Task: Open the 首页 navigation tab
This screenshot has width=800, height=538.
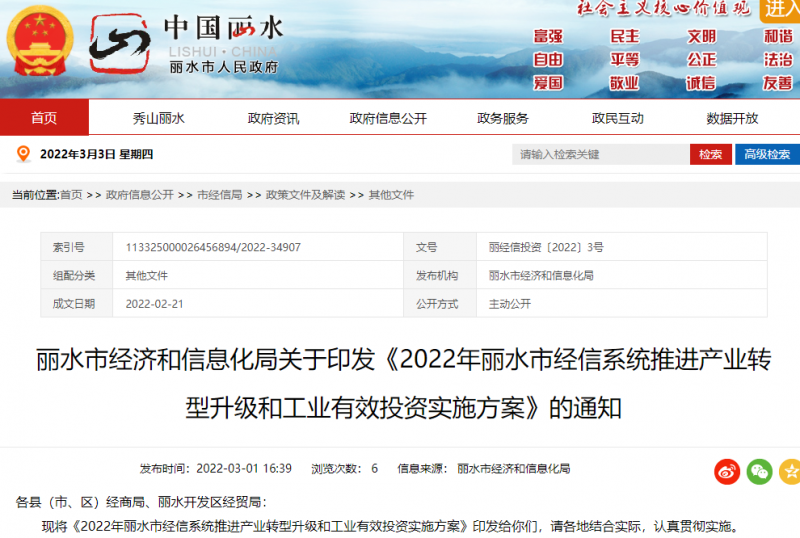Action: pyautogui.click(x=44, y=118)
